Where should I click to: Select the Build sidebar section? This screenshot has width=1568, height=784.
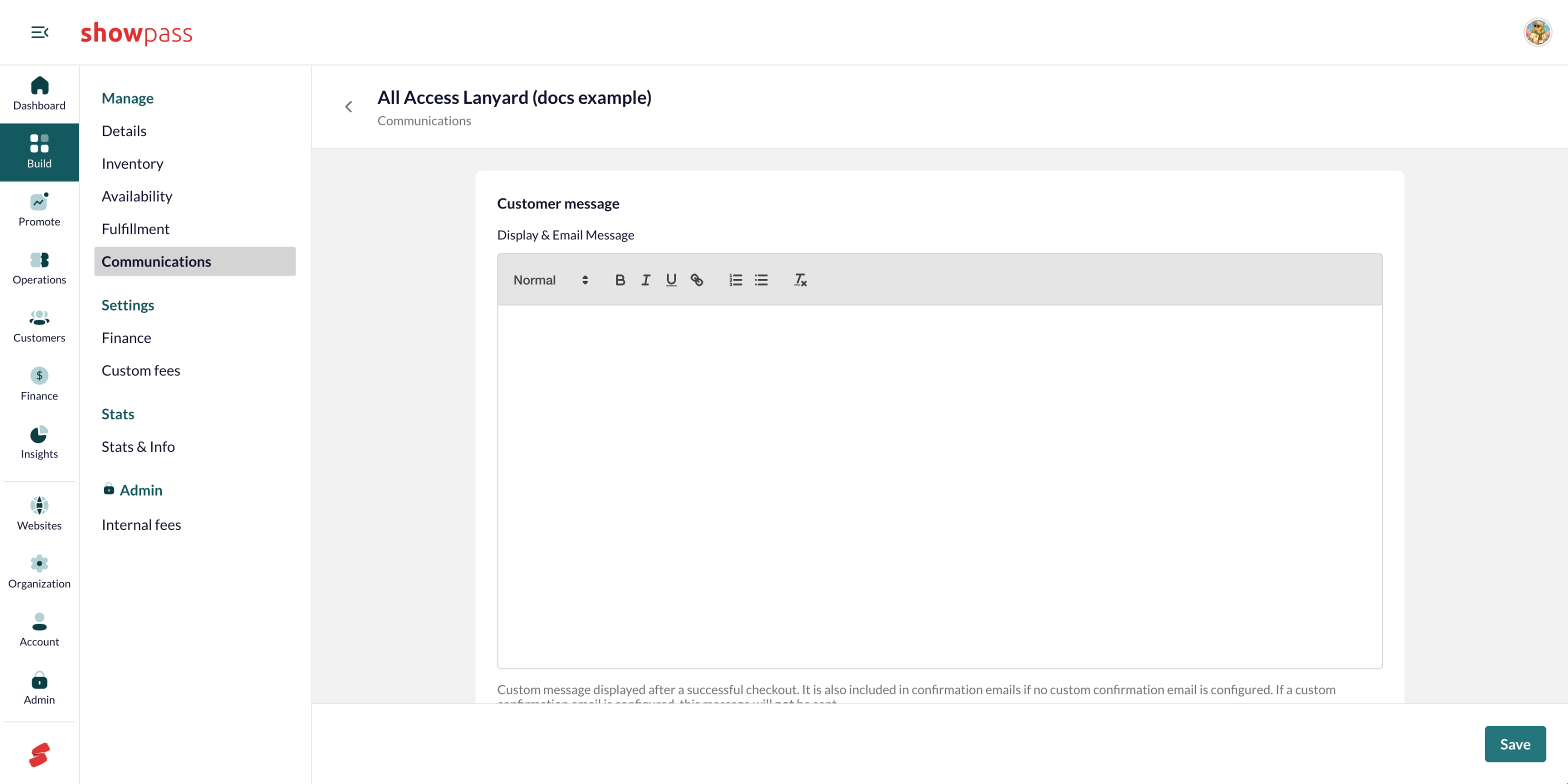point(39,152)
